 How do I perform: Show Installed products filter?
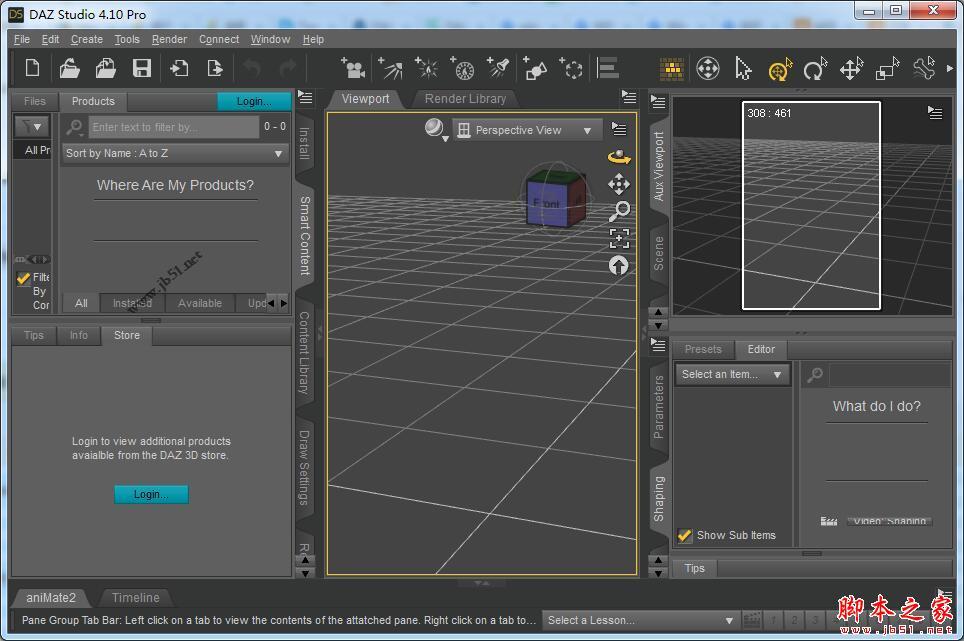132,303
